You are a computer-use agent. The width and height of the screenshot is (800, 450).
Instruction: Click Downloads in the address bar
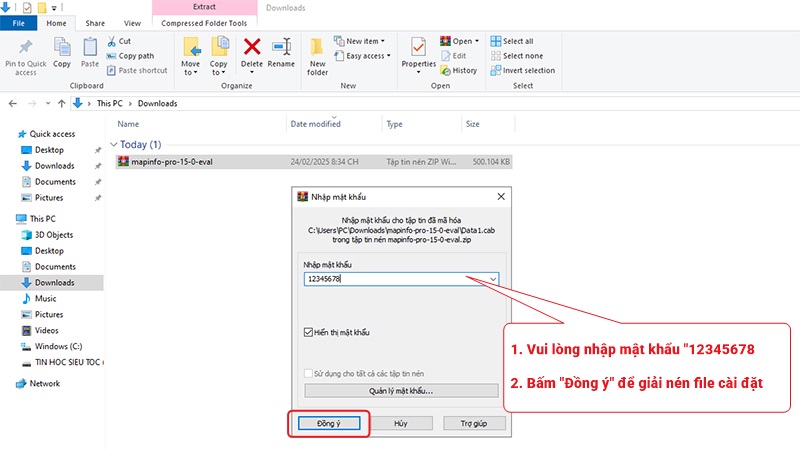(158, 104)
